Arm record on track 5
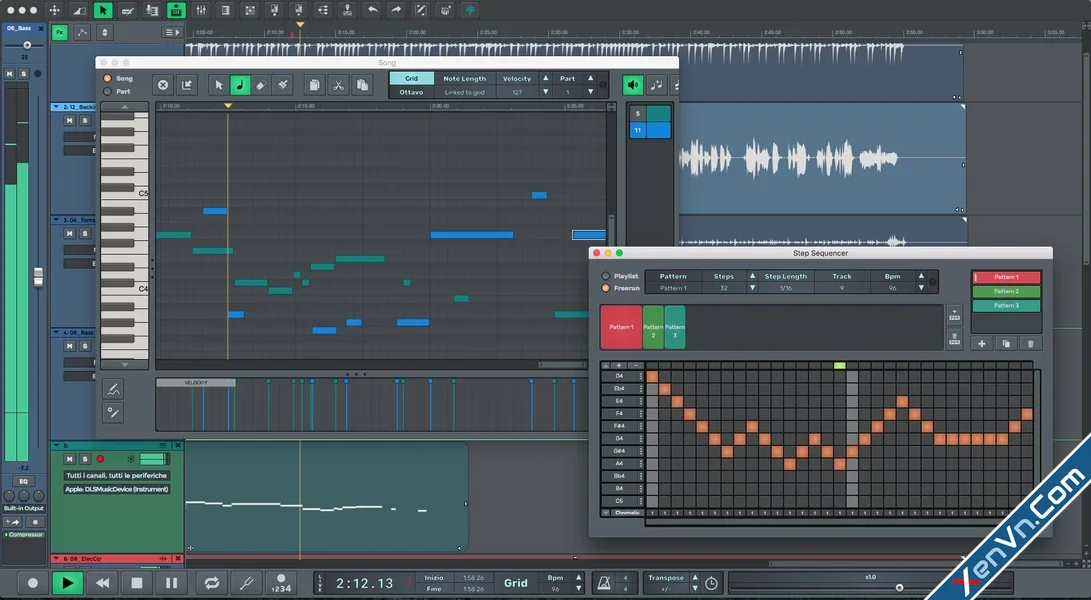Viewport: 1091px width, 600px height. coord(100,459)
